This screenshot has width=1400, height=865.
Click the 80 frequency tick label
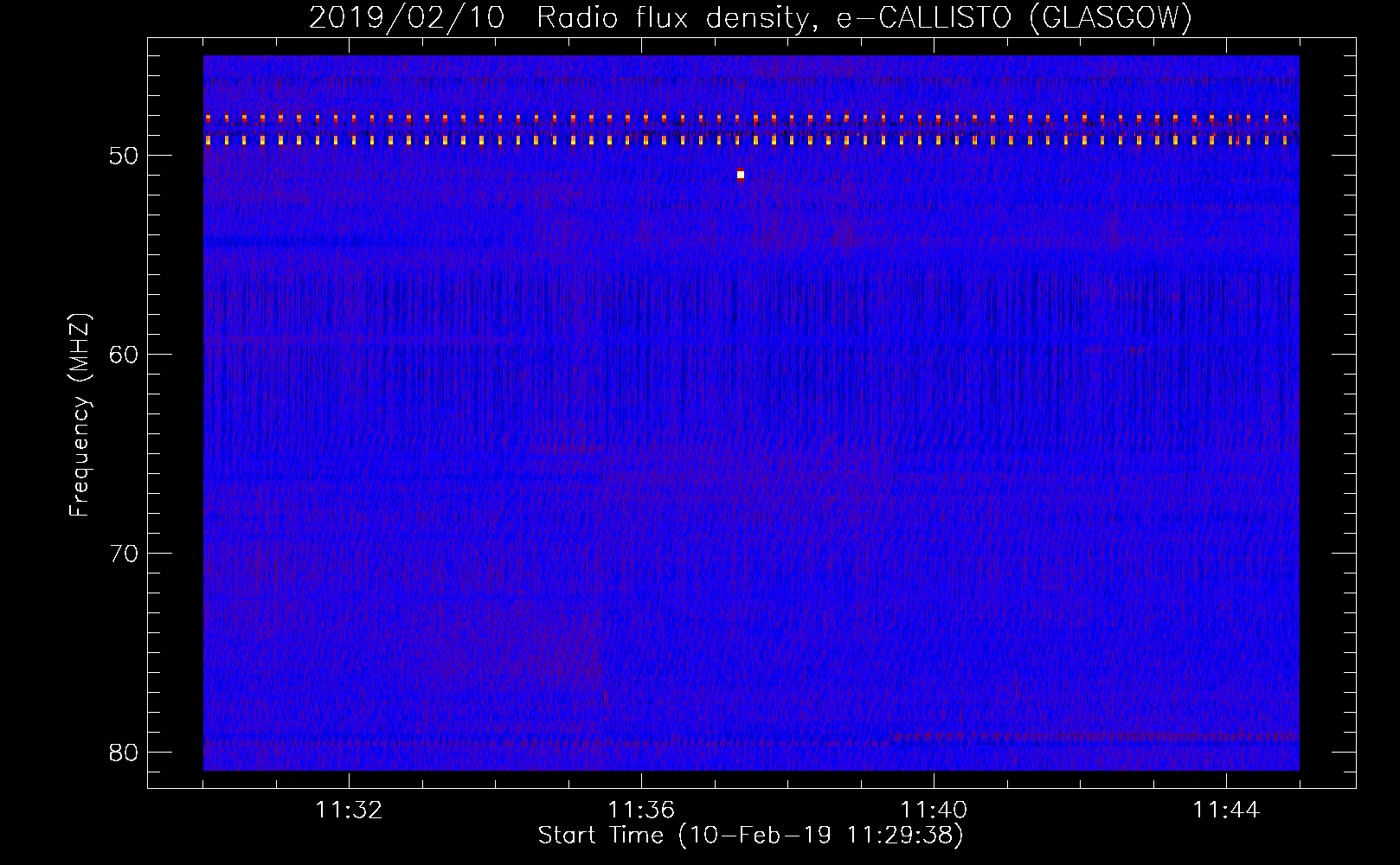pyautogui.click(x=124, y=752)
